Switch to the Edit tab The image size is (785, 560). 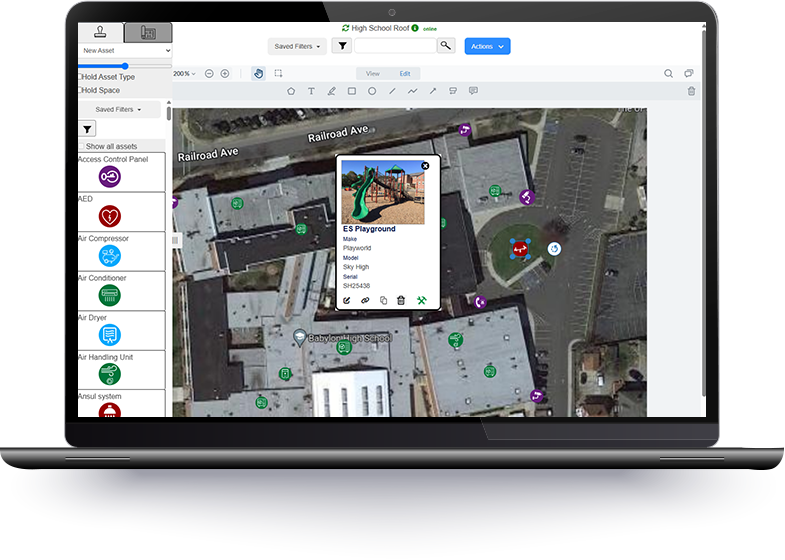[405, 73]
